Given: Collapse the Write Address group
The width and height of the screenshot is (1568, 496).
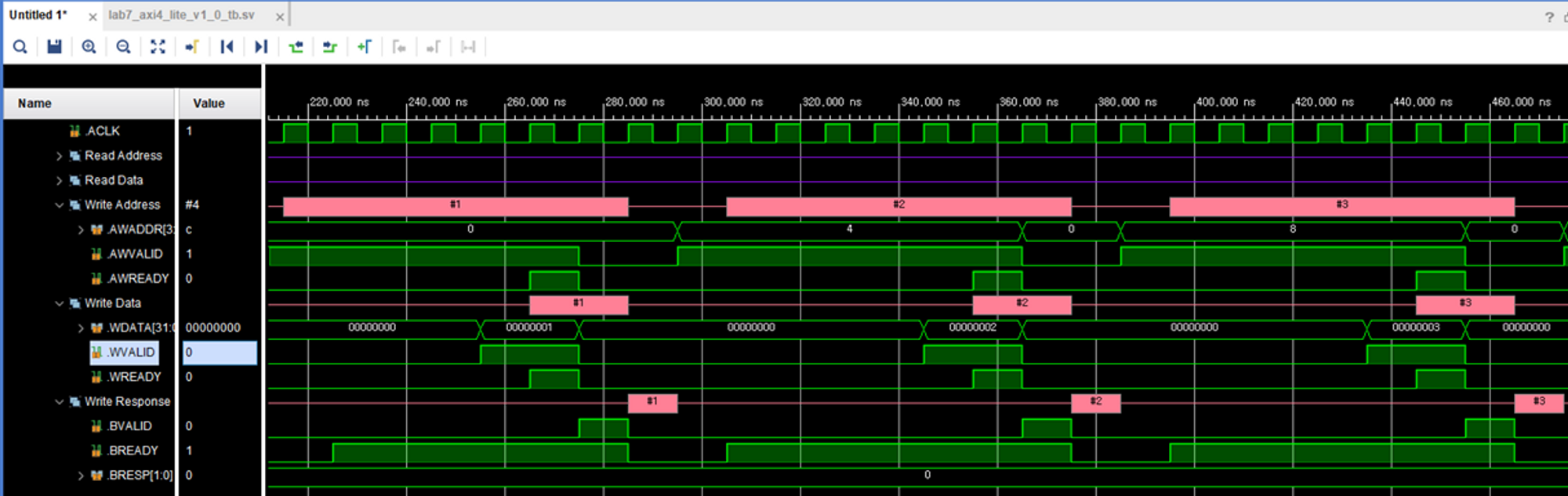Looking at the screenshot, I should tap(60, 205).
